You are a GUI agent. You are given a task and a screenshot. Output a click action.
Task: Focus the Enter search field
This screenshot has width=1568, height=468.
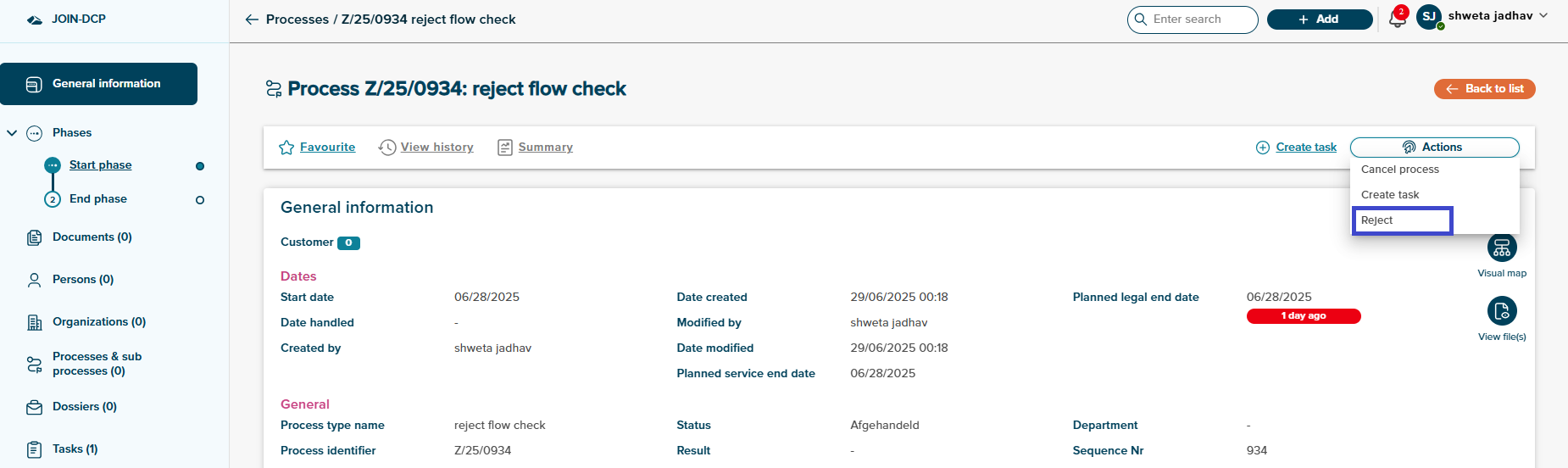(1199, 19)
